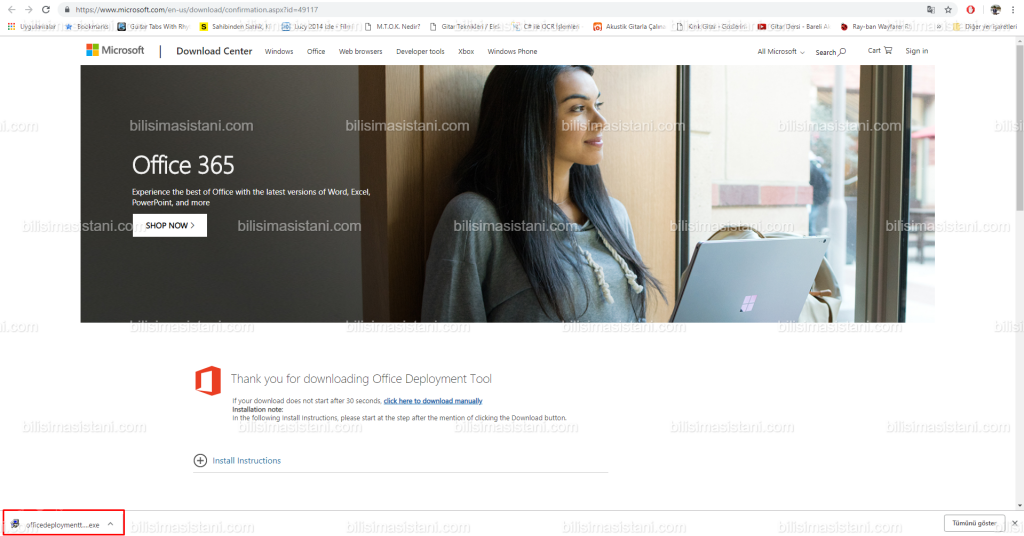Select Developer tools in the navigation menu
Screen dimensions: 1024x536
coord(420,52)
